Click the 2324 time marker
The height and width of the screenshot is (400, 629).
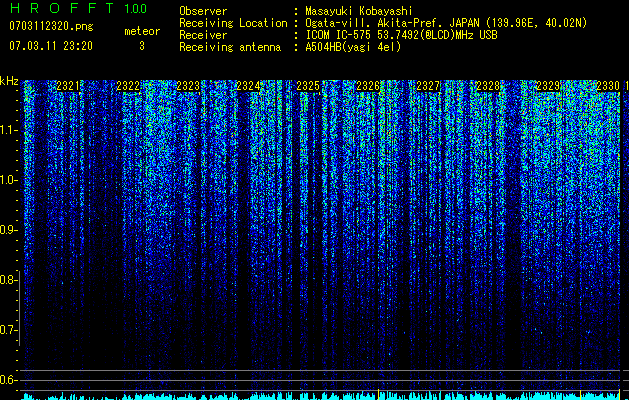tap(248, 86)
